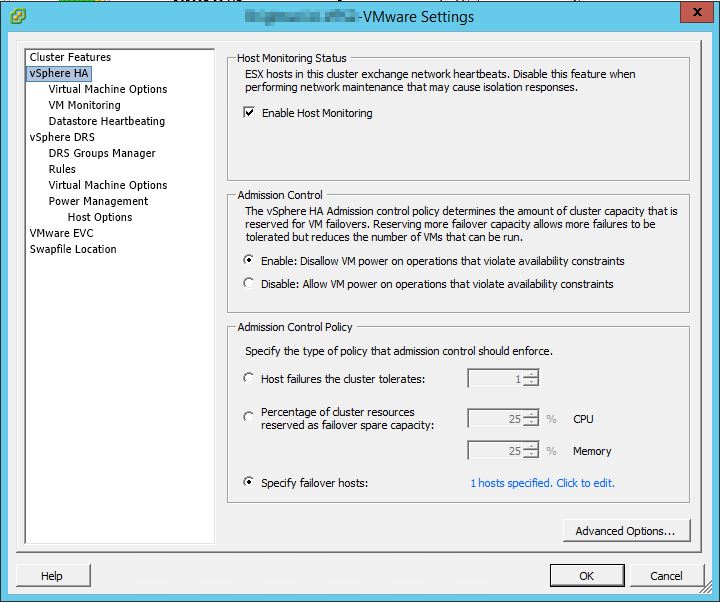Open Virtual Machine Options under vSphere HA
Screen dimensions: 720x603
pos(108,89)
